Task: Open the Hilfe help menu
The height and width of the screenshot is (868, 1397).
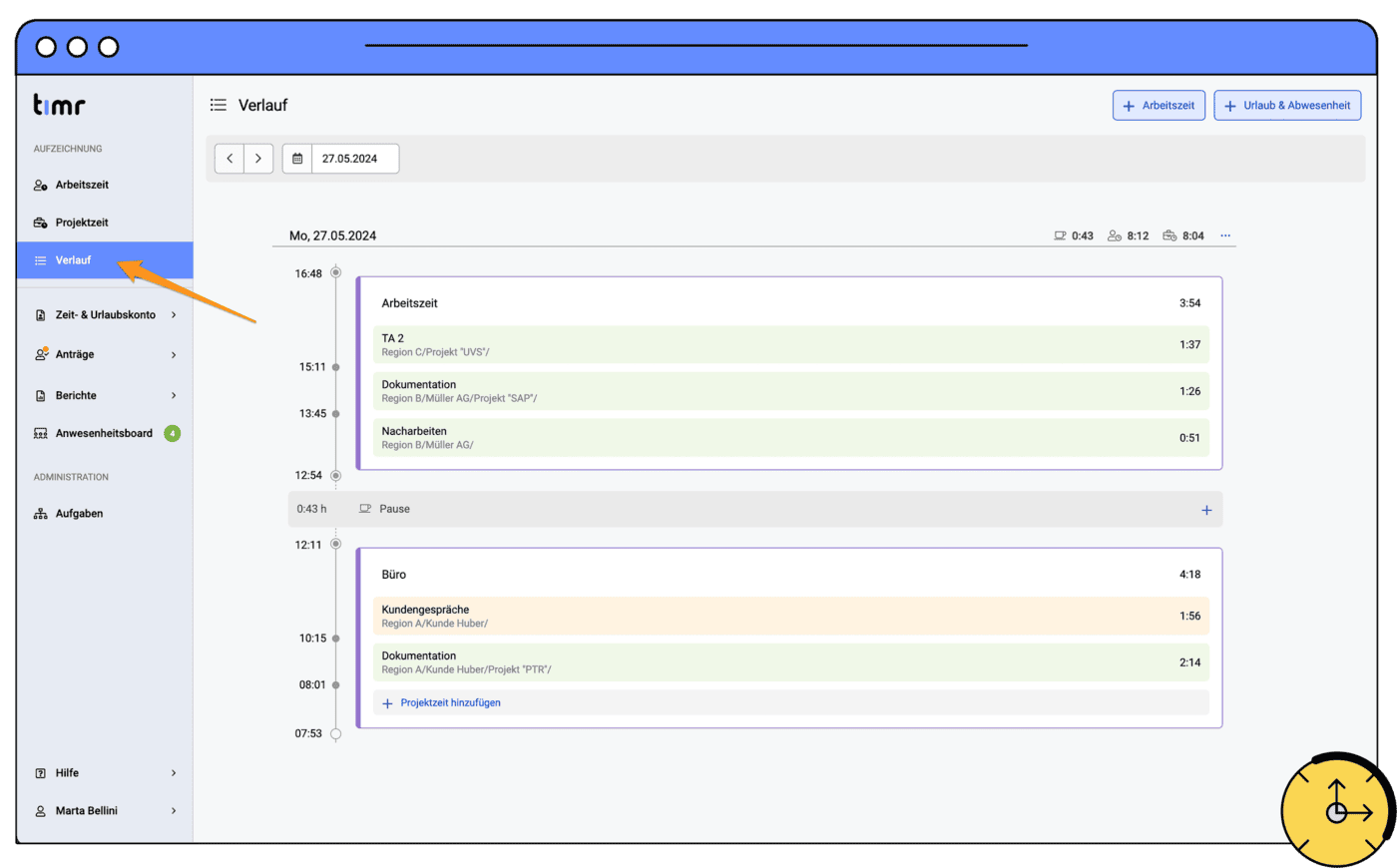Action: point(67,773)
